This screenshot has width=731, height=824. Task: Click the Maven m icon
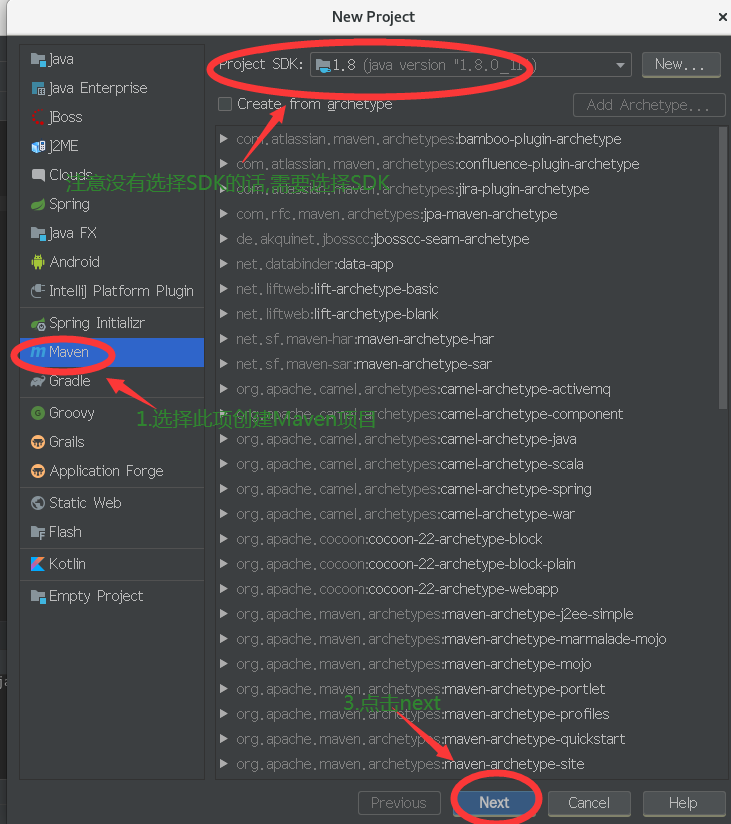pos(38,352)
